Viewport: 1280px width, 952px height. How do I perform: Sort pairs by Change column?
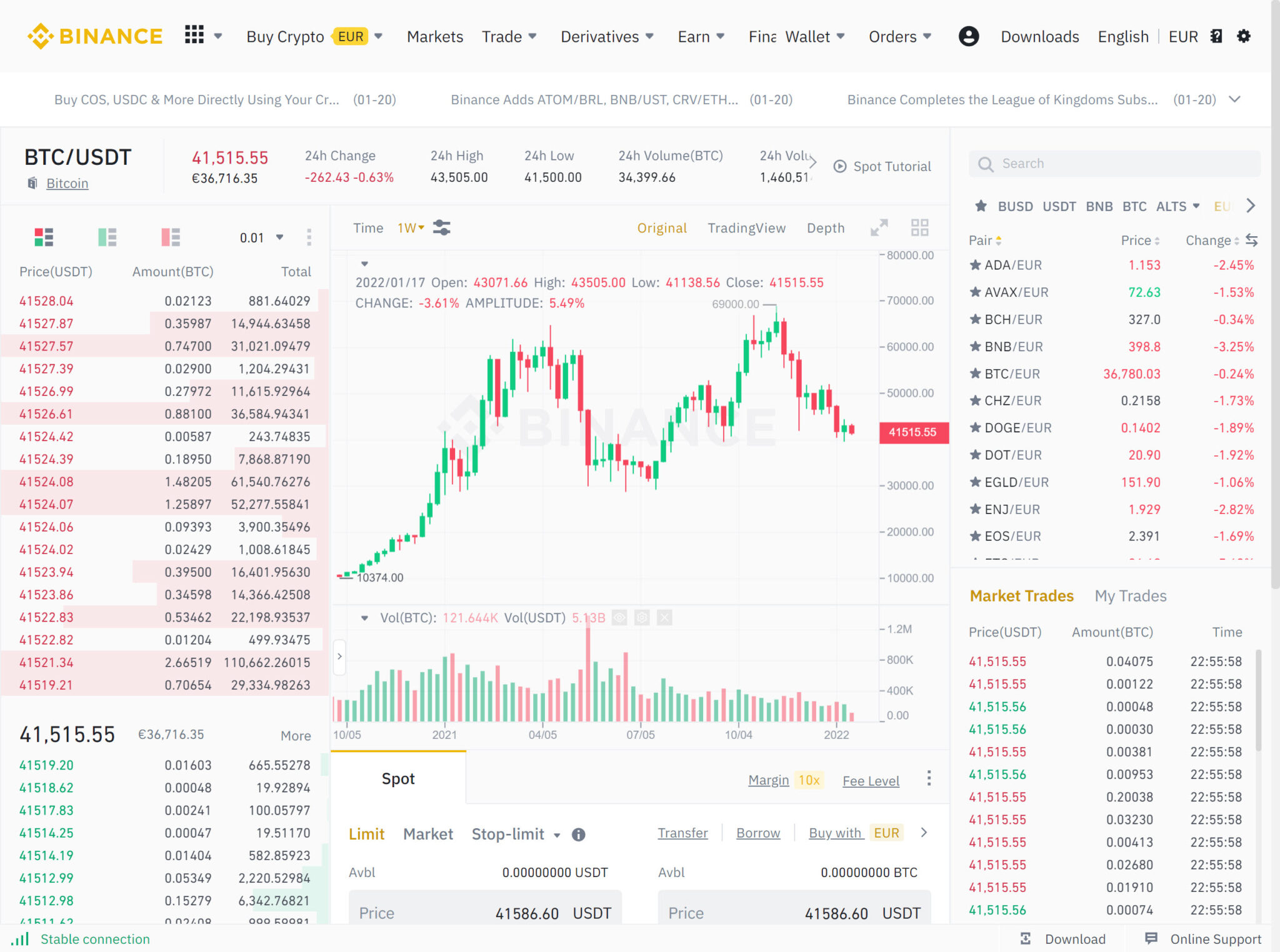click(1212, 240)
